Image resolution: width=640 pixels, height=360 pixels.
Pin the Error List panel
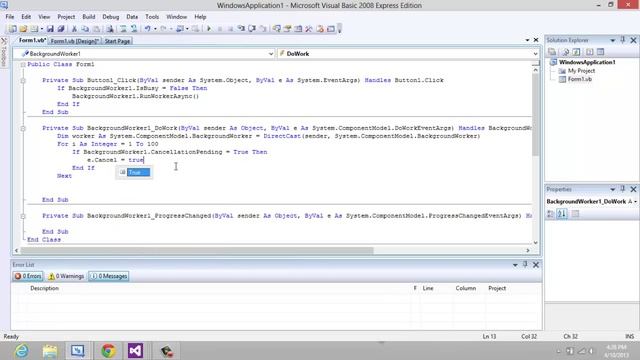(525, 264)
